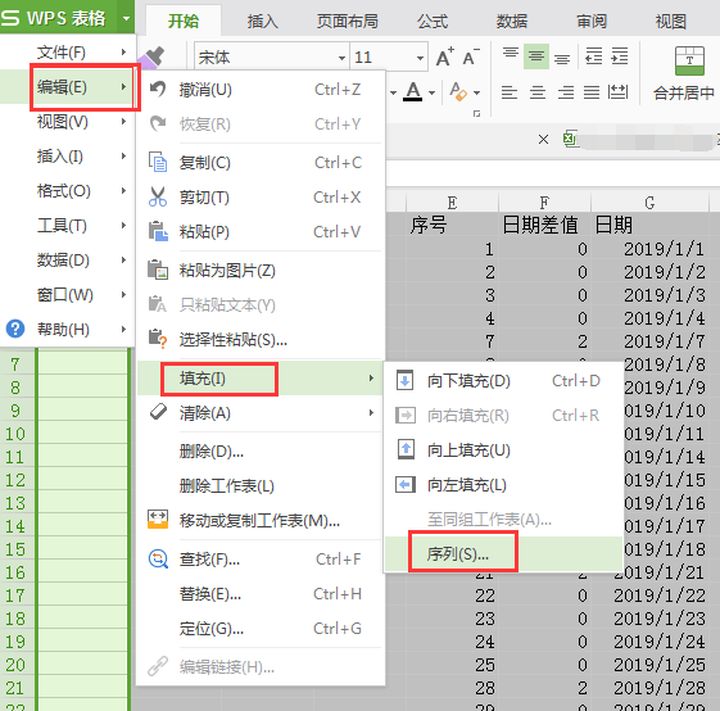Click the Merge and Center icon
This screenshot has height=711, width=720.
tap(689, 61)
